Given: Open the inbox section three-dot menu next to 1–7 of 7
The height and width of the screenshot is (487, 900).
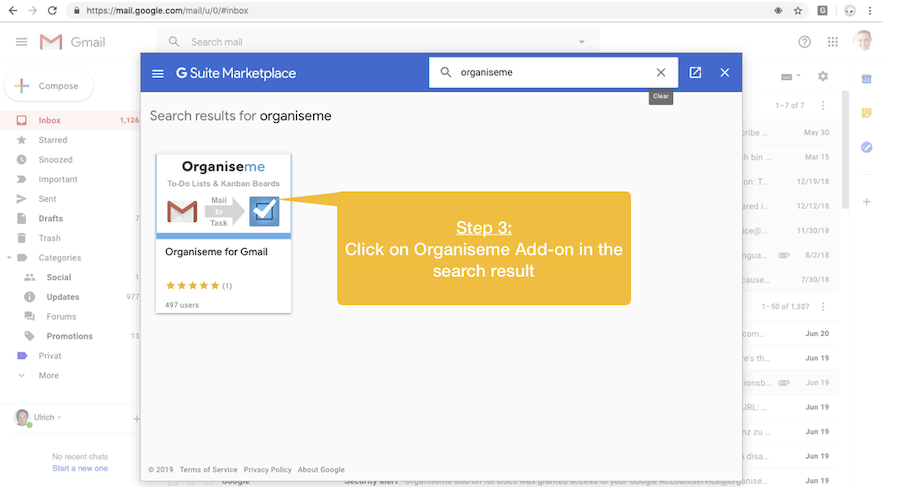Looking at the screenshot, I should [823, 105].
